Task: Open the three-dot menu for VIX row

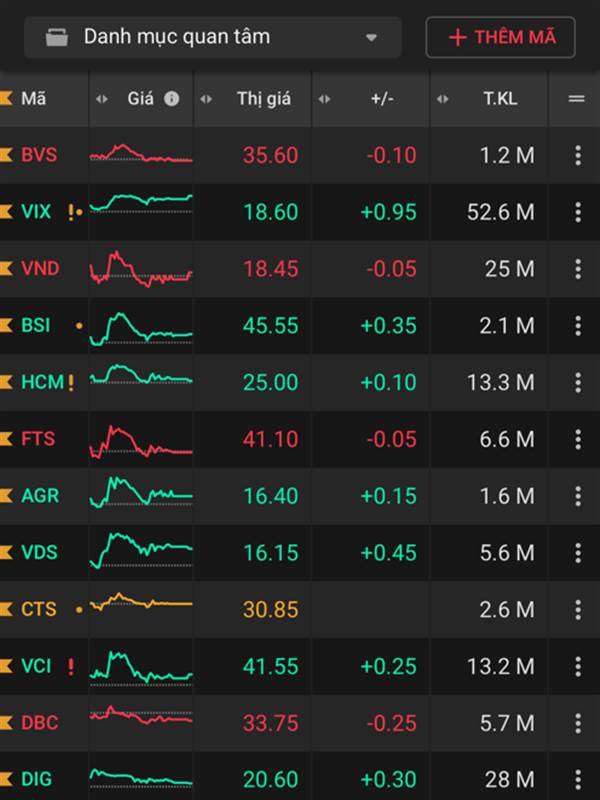Action: pyautogui.click(x=578, y=212)
